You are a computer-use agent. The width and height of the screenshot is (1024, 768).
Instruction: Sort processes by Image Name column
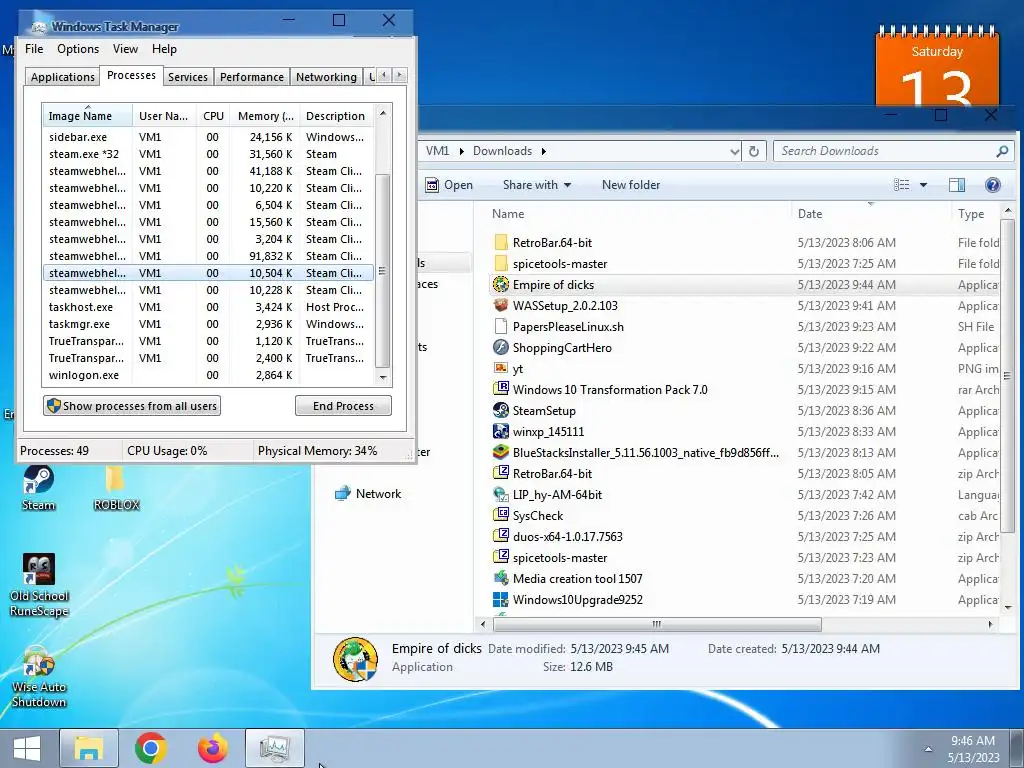click(x=88, y=116)
